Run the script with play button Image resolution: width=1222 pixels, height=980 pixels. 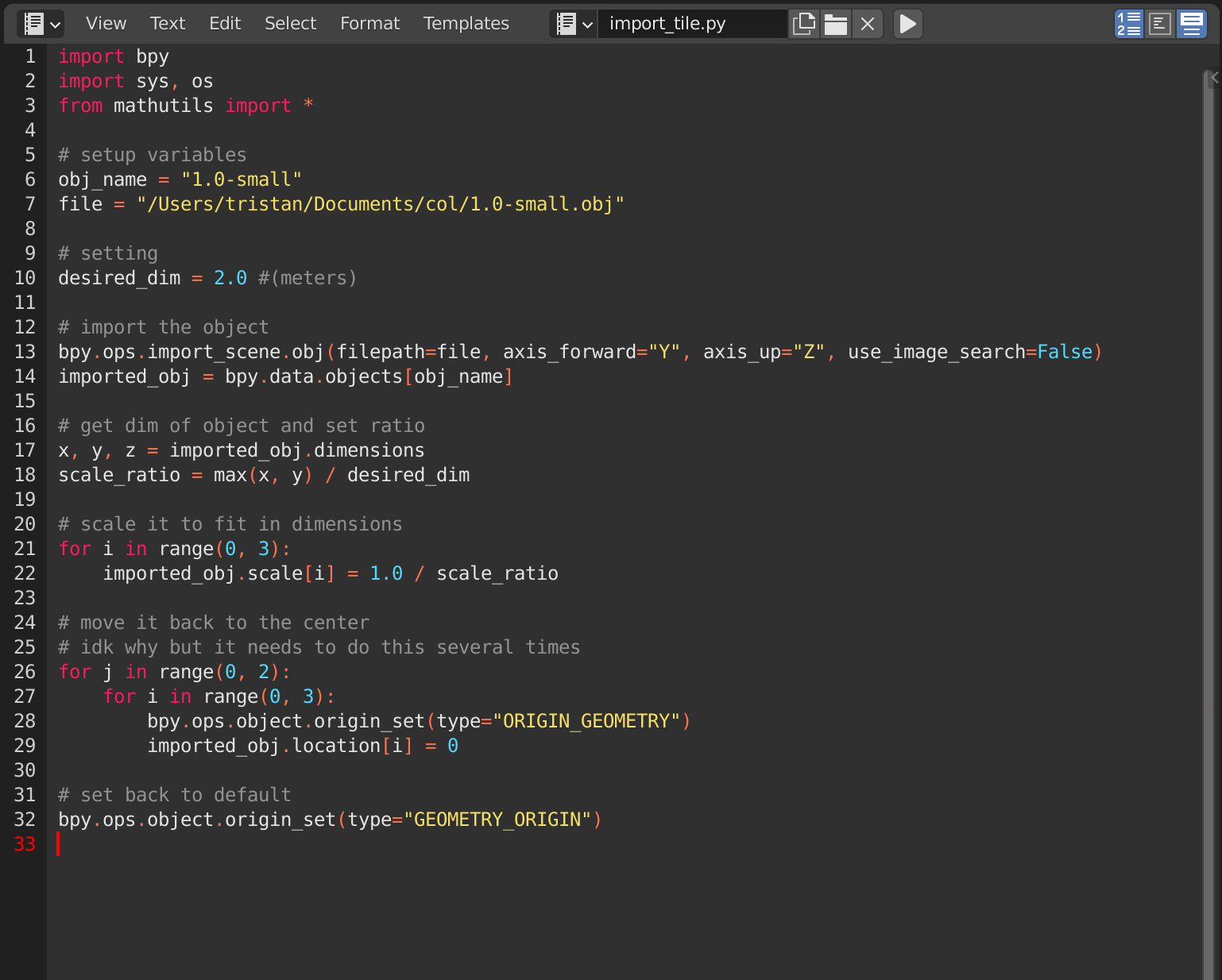907,24
